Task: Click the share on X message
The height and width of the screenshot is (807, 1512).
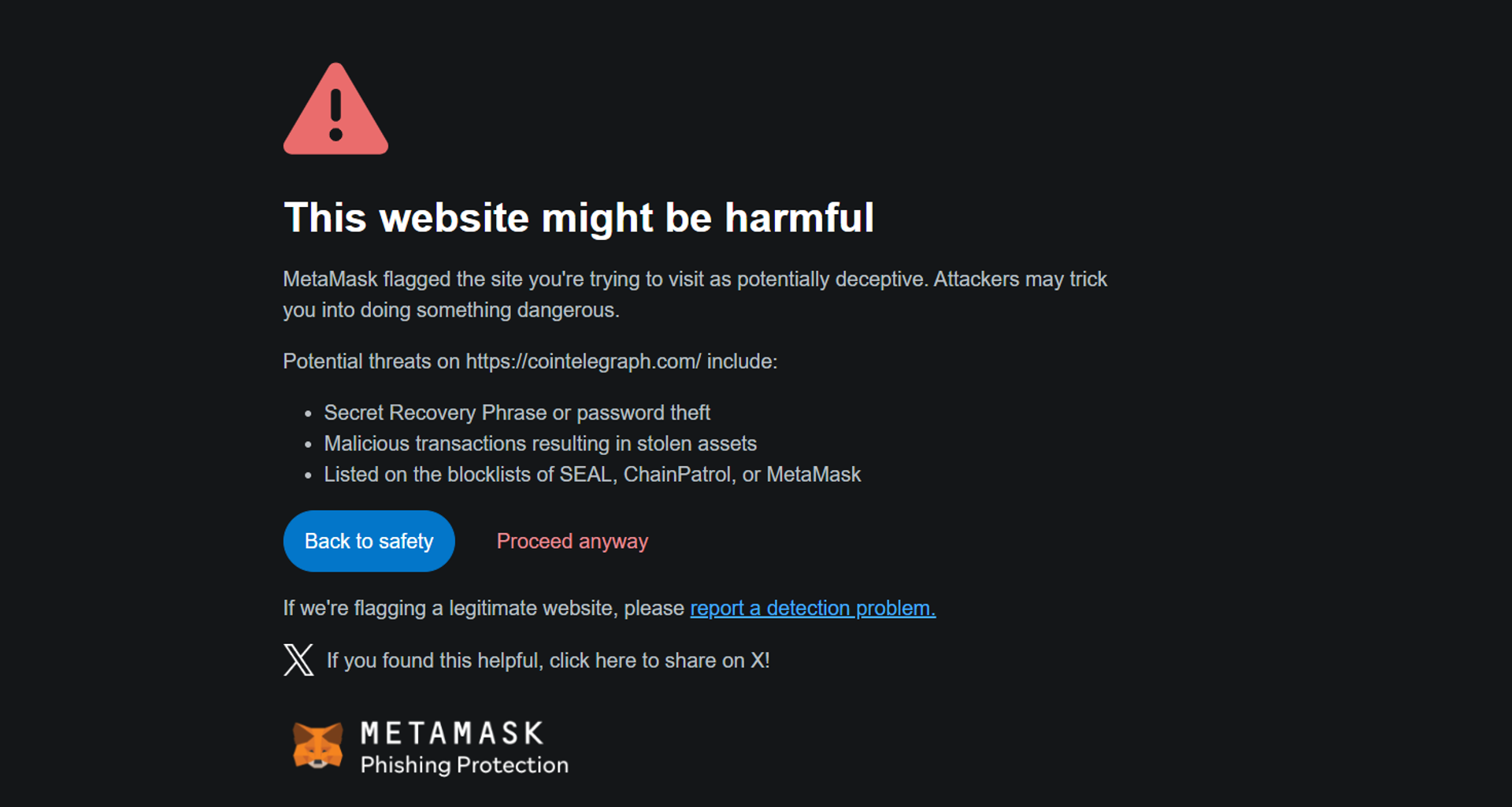Action: [x=547, y=661]
